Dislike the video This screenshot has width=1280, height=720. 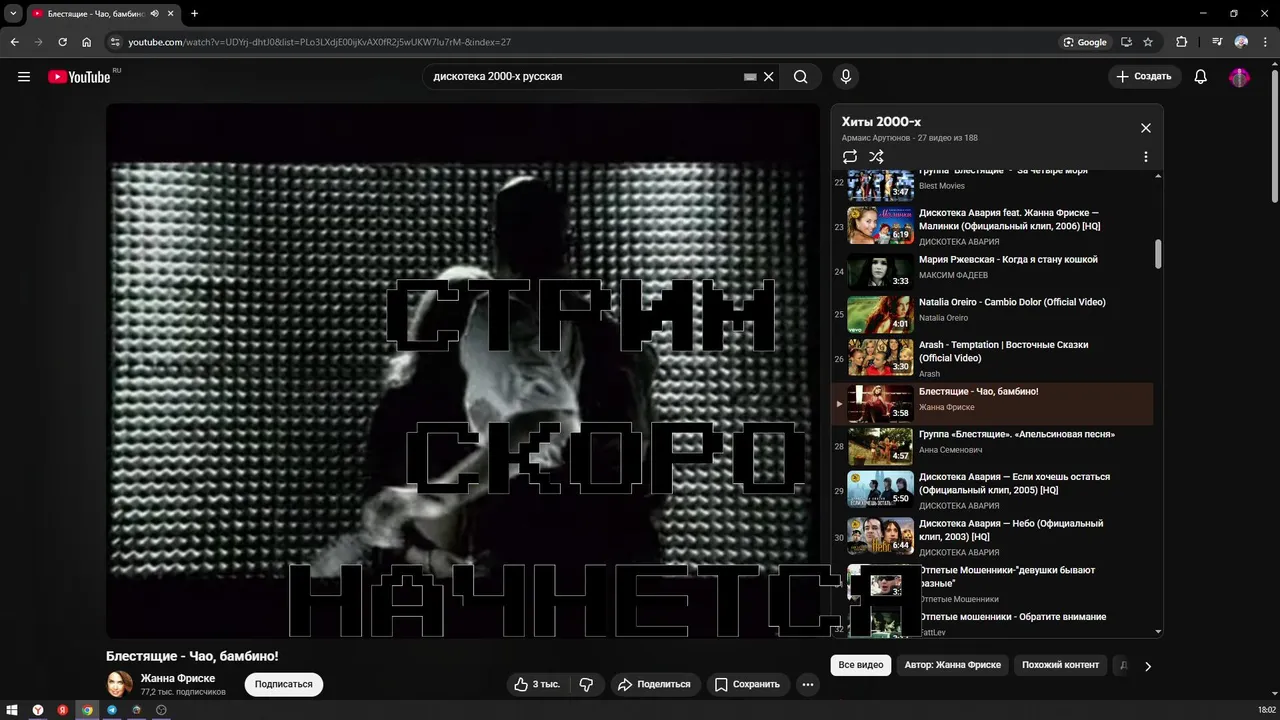coord(587,684)
